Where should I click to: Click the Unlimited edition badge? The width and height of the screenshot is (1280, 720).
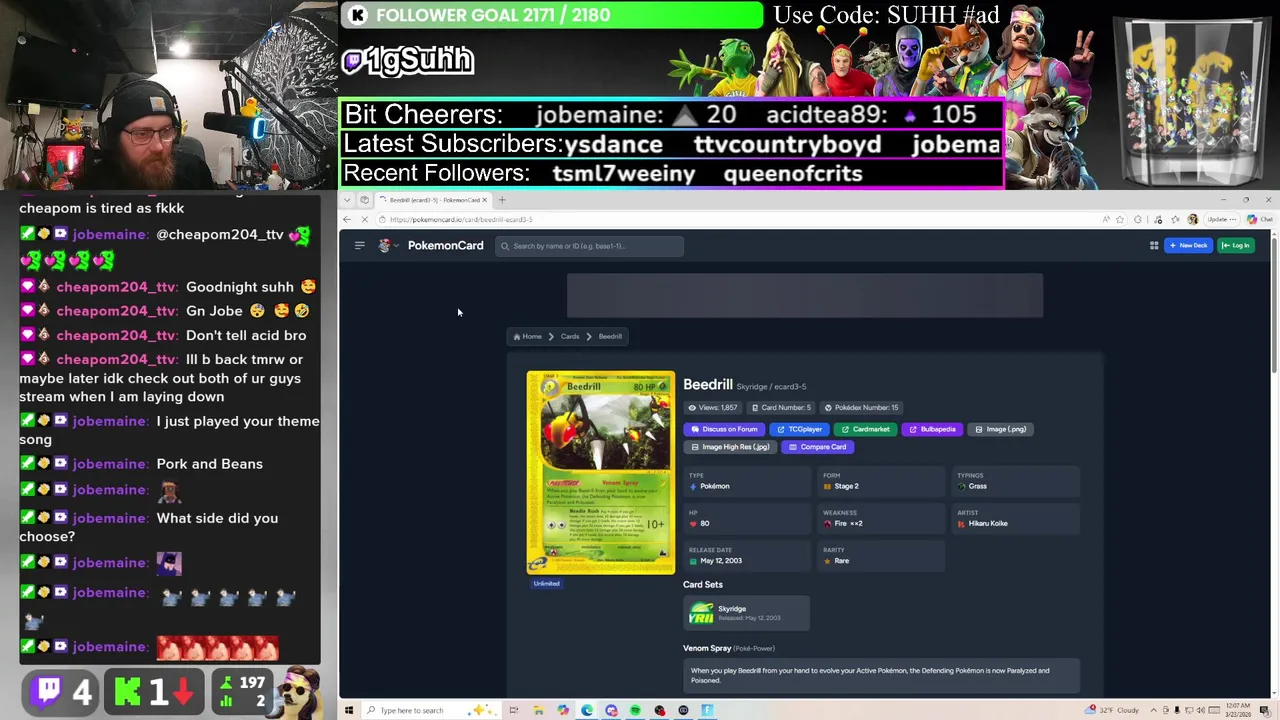point(546,584)
